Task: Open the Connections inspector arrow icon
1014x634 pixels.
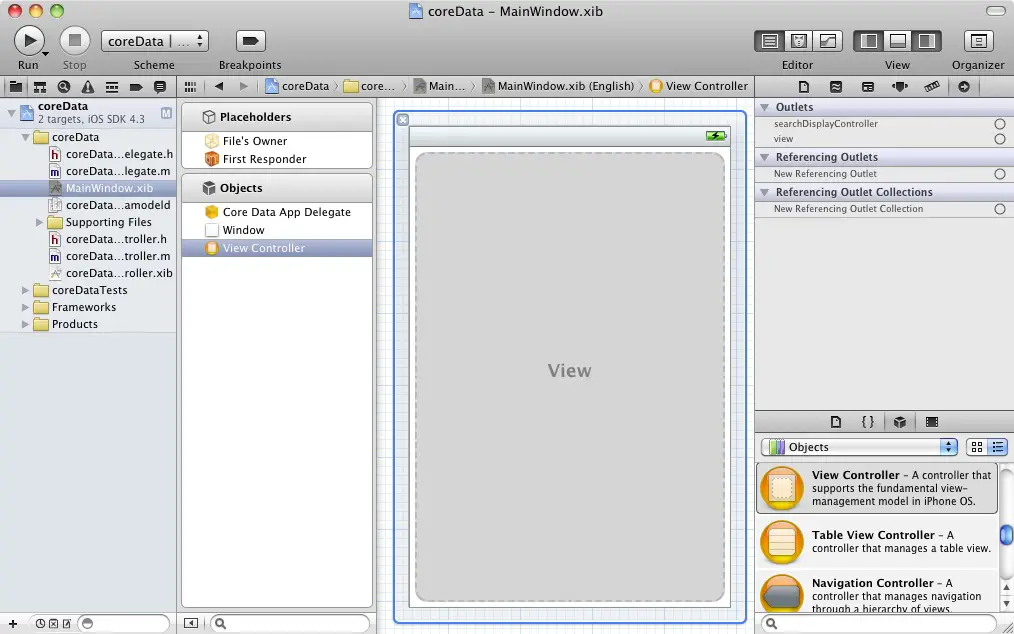Action: pyautogui.click(x=963, y=87)
